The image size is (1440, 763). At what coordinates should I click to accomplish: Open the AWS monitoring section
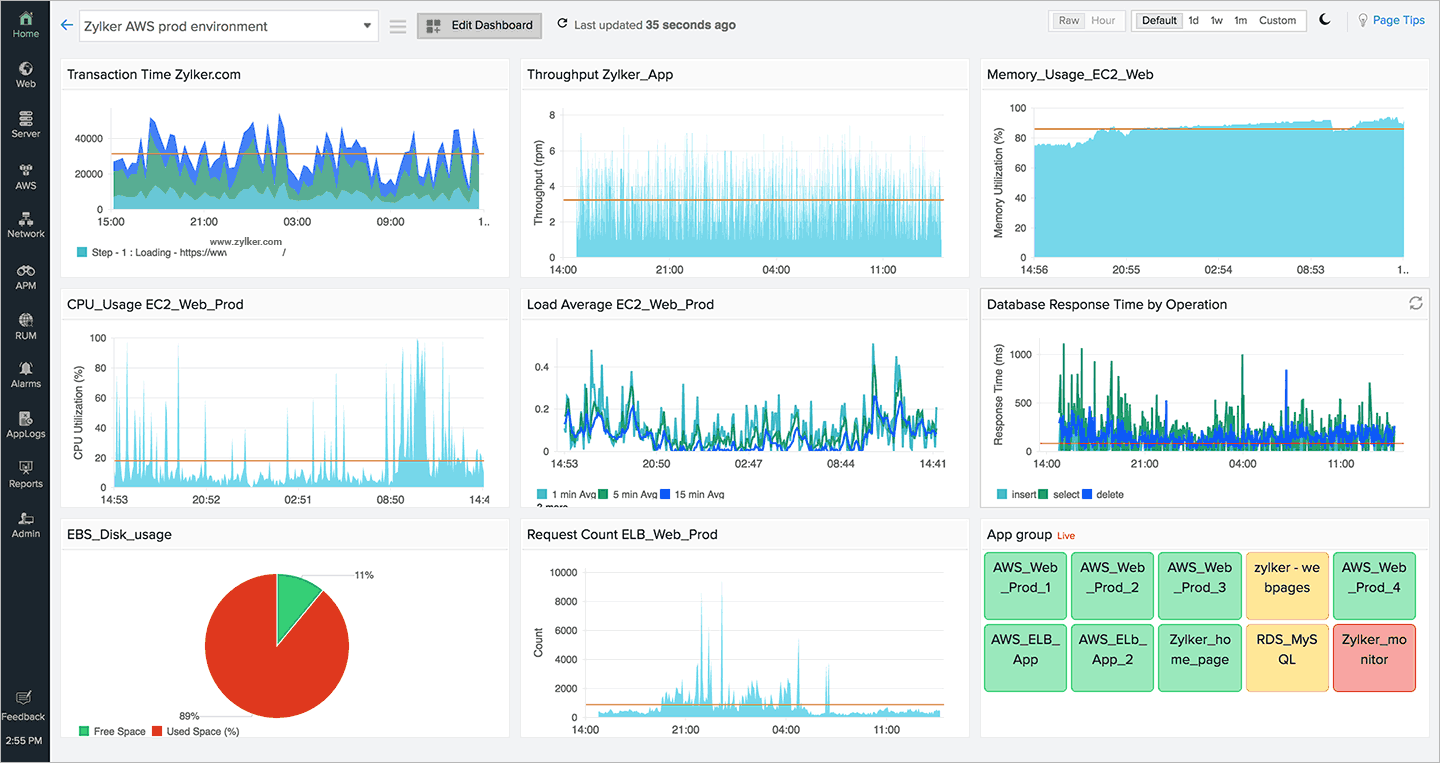(25, 175)
